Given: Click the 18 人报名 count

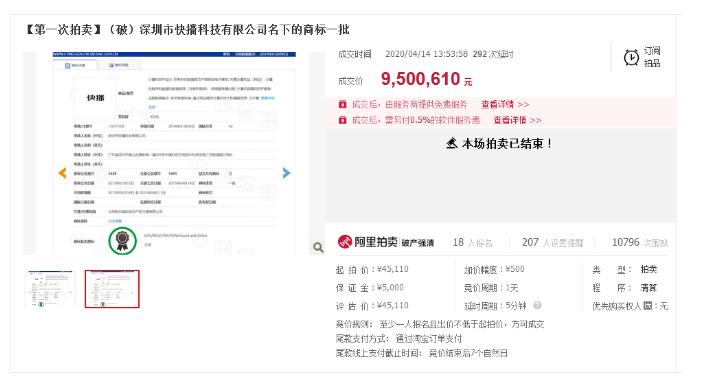Looking at the screenshot, I should pyautogui.click(x=472, y=242).
